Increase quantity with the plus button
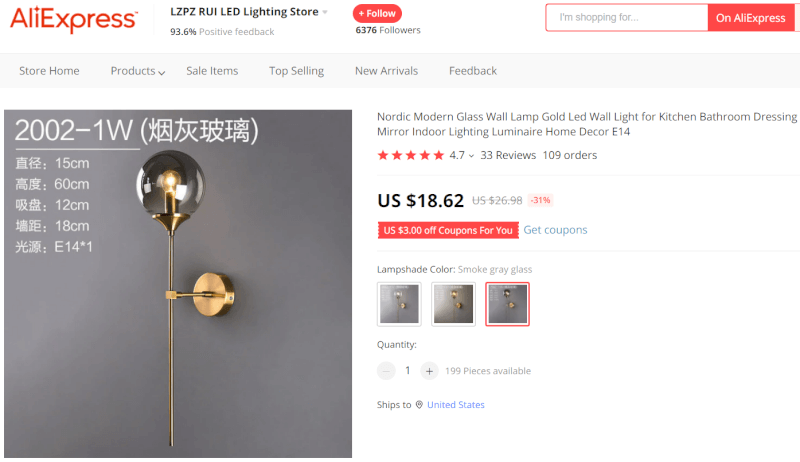 click(x=430, y=371)
